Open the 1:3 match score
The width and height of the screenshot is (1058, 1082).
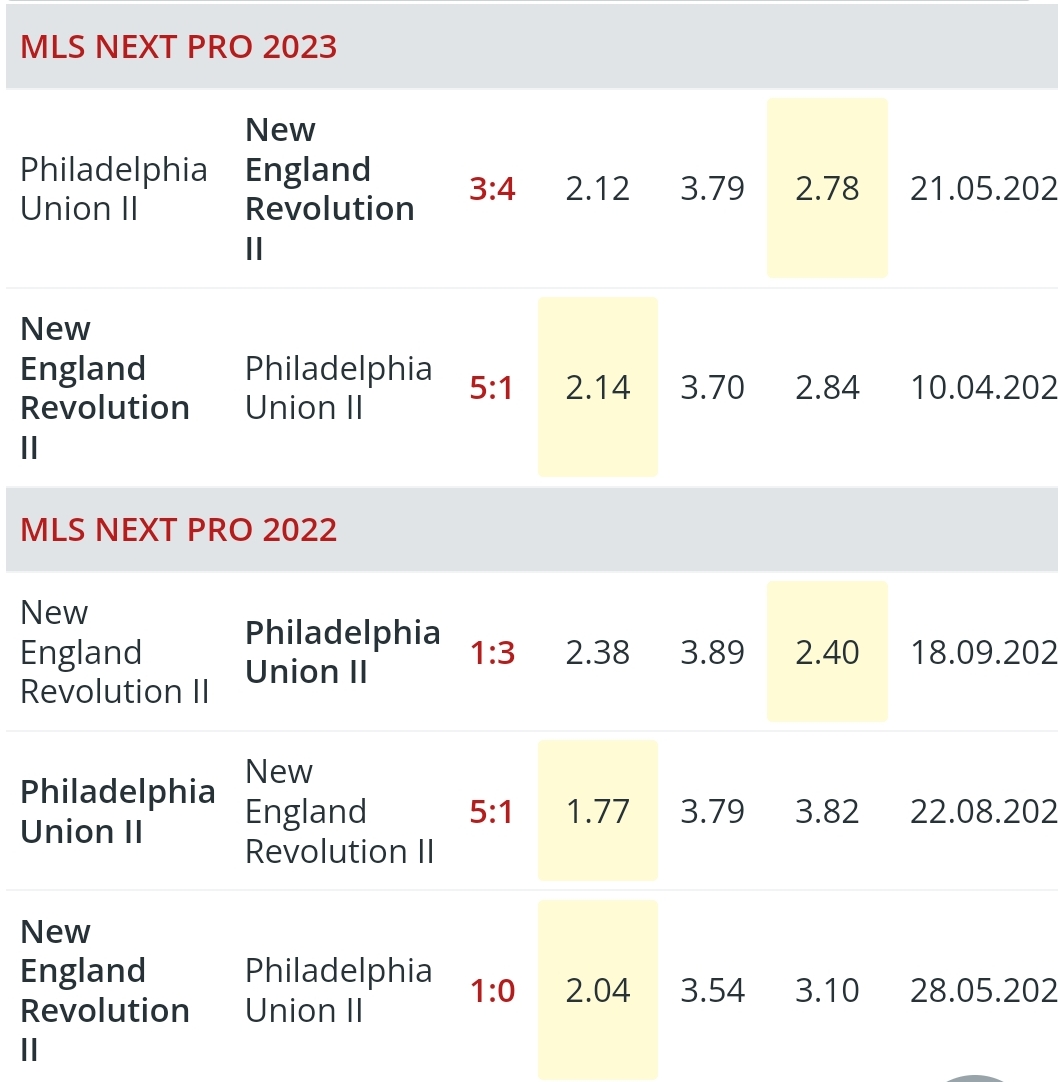click(x=492, y=652)
